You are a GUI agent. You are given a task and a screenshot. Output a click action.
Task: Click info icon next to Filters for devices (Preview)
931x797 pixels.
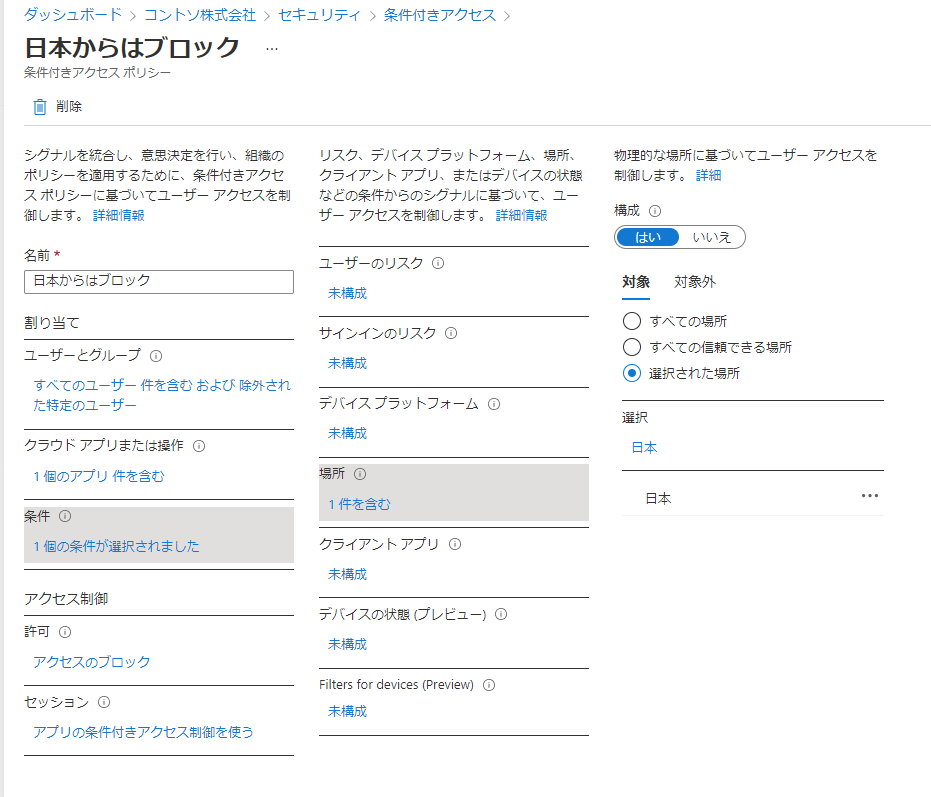coord(489,685)
